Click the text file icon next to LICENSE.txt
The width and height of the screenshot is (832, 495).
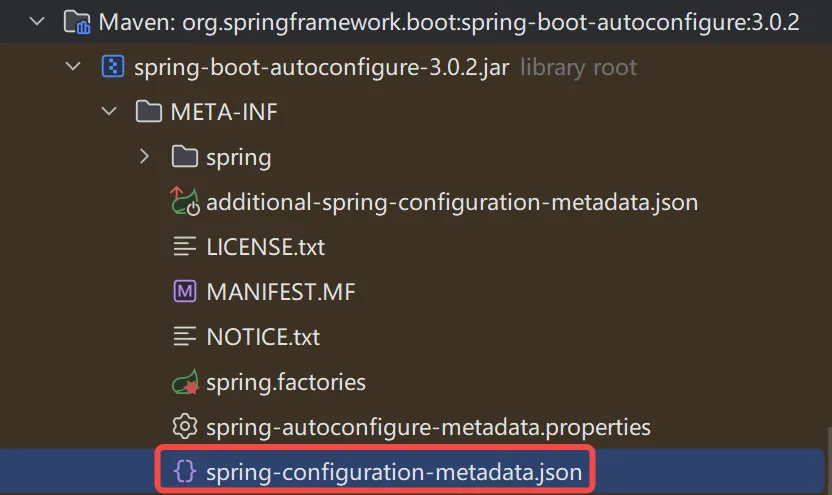185,247
